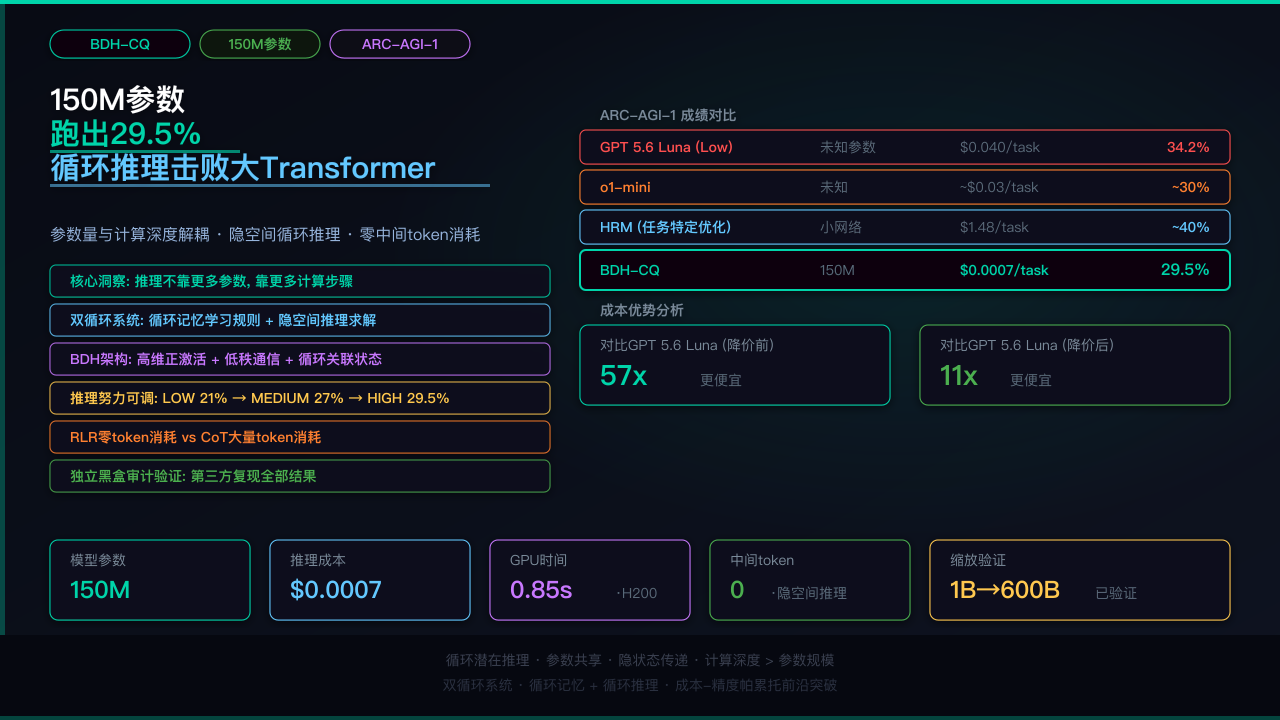Select the 已验证 status note

pos(1116,593)
